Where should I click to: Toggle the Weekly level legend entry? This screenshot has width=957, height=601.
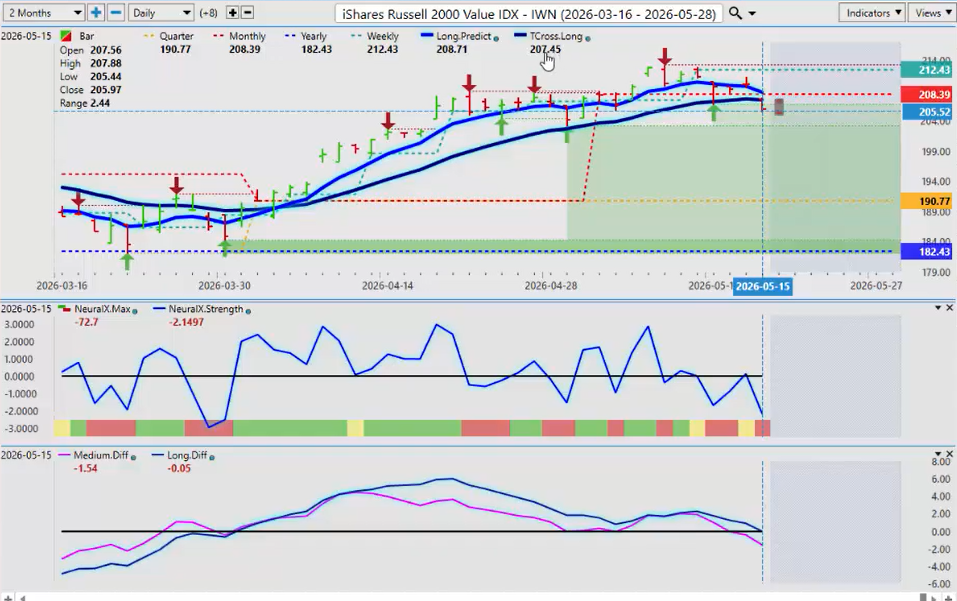[x=375, y=37]
